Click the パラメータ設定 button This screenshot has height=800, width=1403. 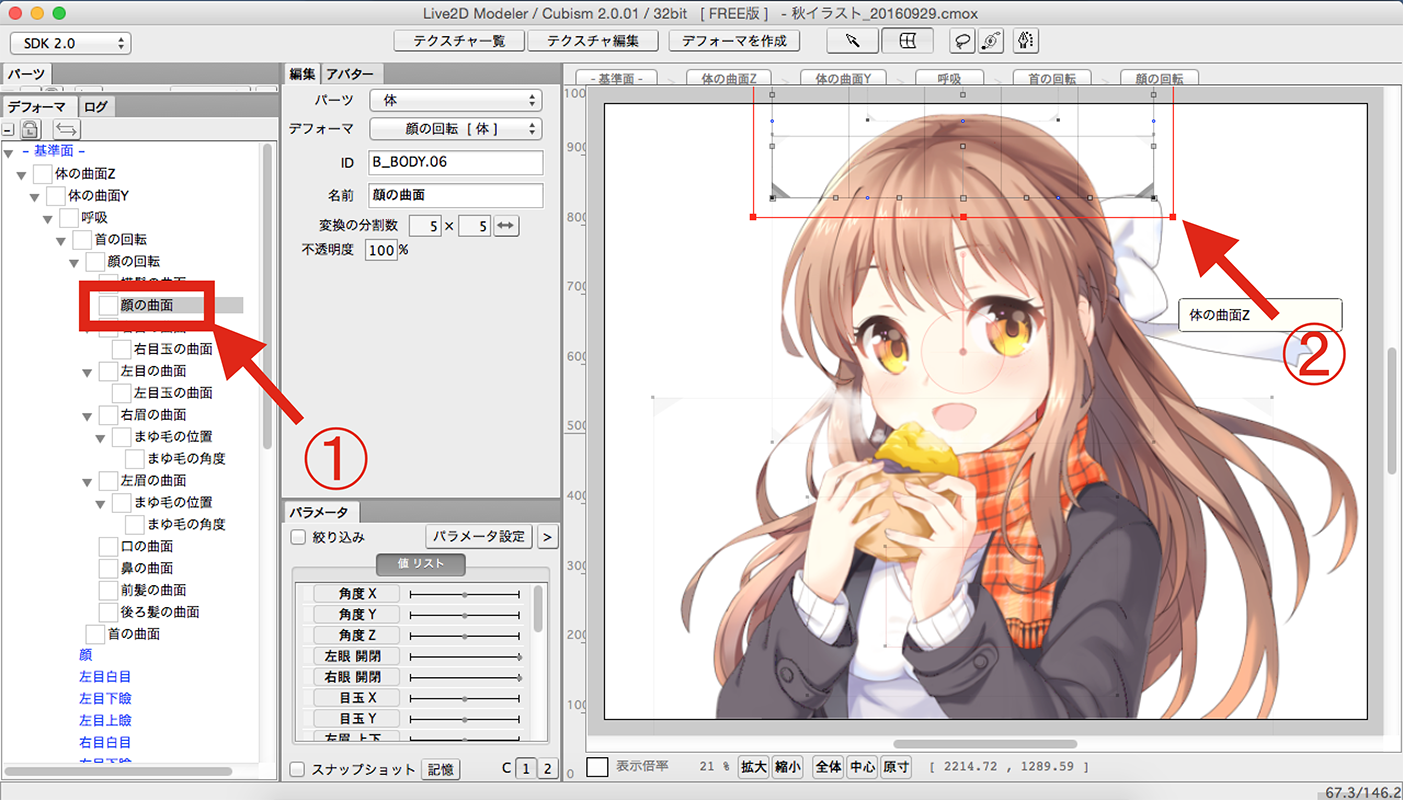479,536
